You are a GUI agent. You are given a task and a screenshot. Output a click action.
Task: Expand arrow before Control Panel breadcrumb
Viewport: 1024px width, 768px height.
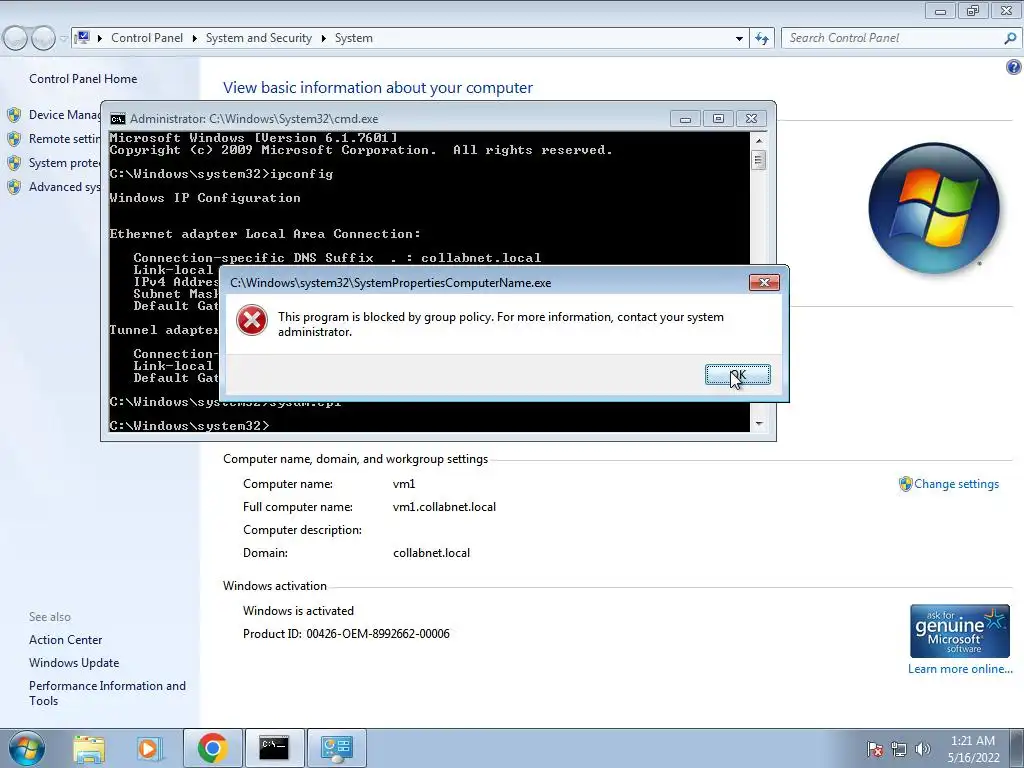tap(100, 39)
